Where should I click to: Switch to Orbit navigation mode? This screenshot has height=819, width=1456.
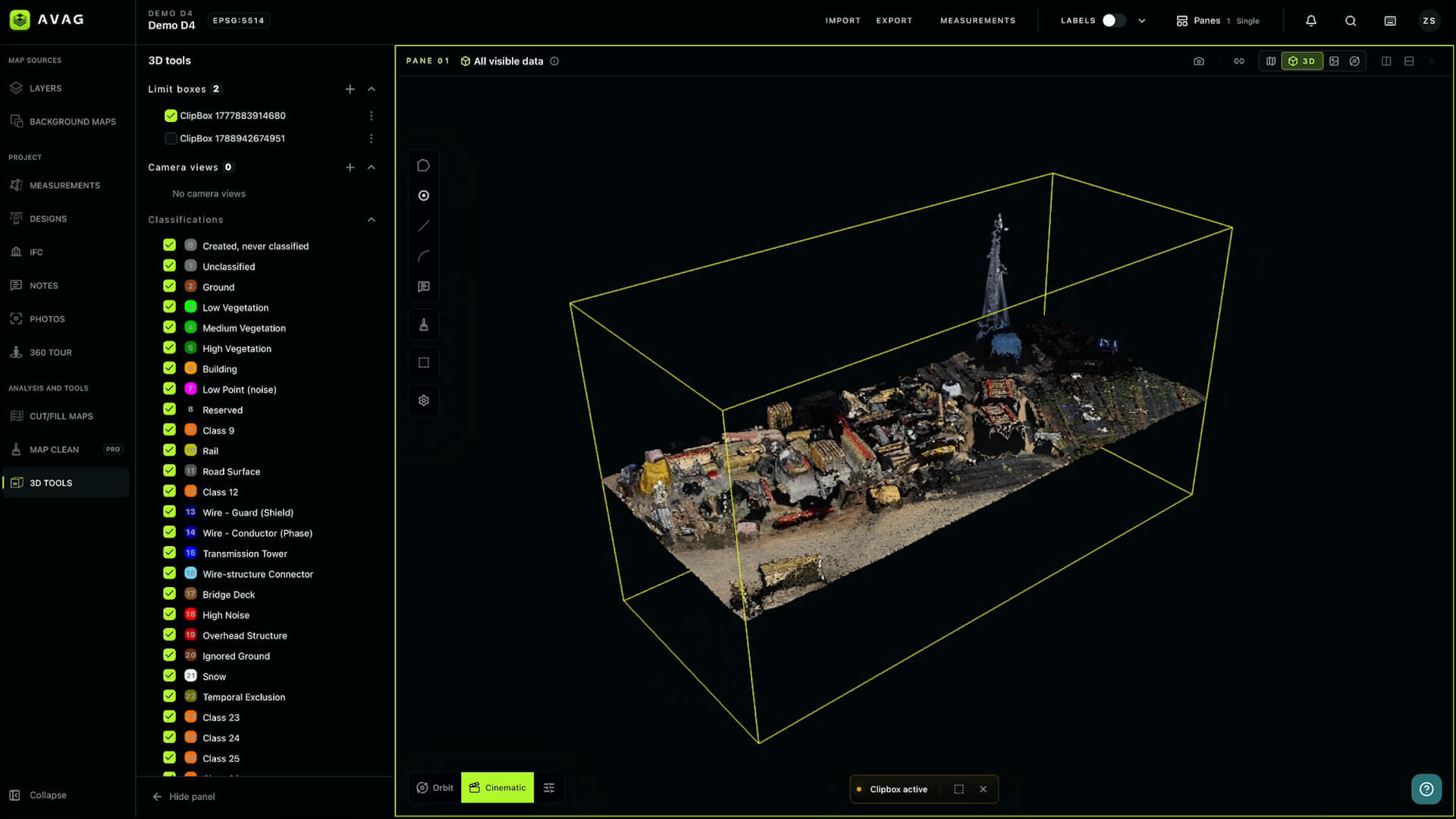pyautogui.click(x=435, y=788)
